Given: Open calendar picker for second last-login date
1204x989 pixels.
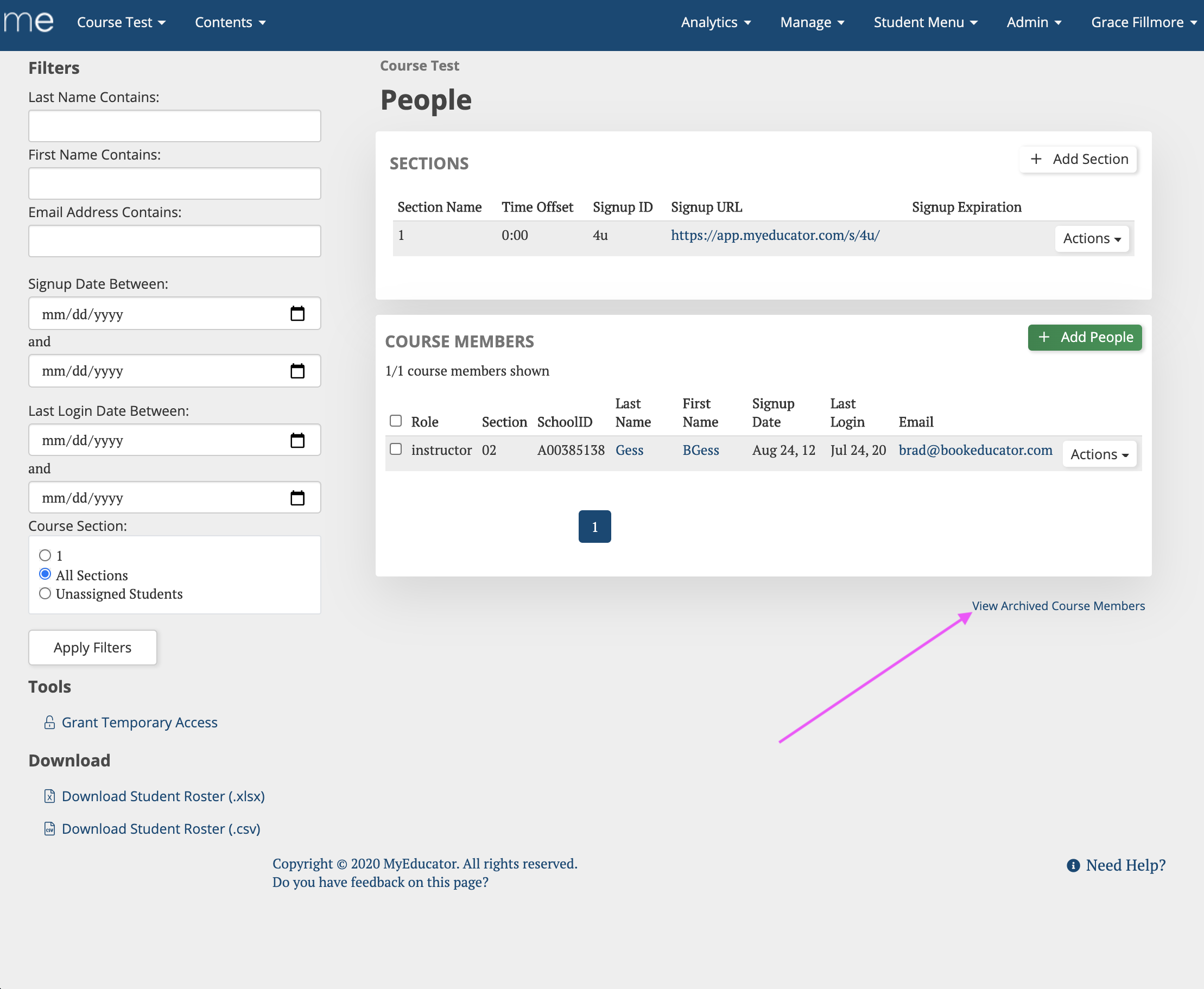Looking at the screenshot, I should click(x=297, y=498).
